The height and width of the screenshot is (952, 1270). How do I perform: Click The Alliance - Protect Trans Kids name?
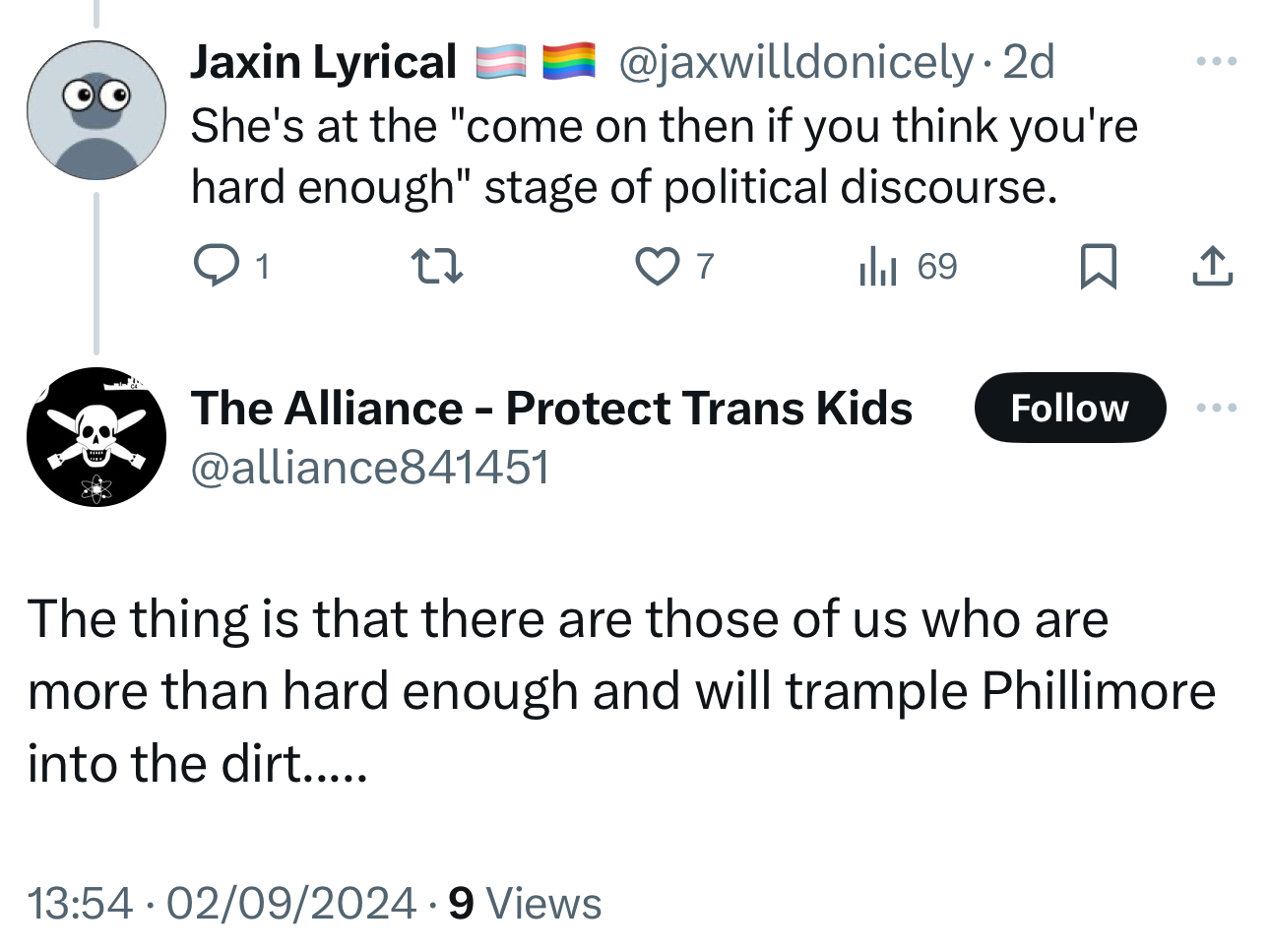coord(551,408)
